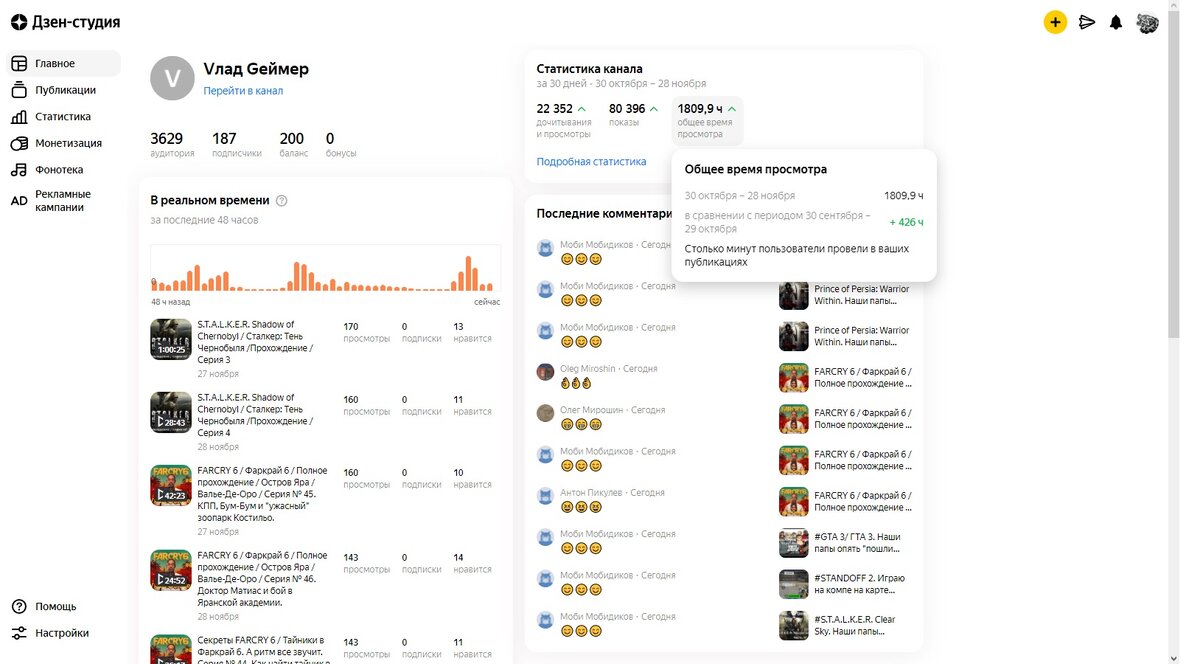Viewport: 1200px width, 664px height.
Task: Click the + 426 ч comparison value
Action: click(906, 222)
